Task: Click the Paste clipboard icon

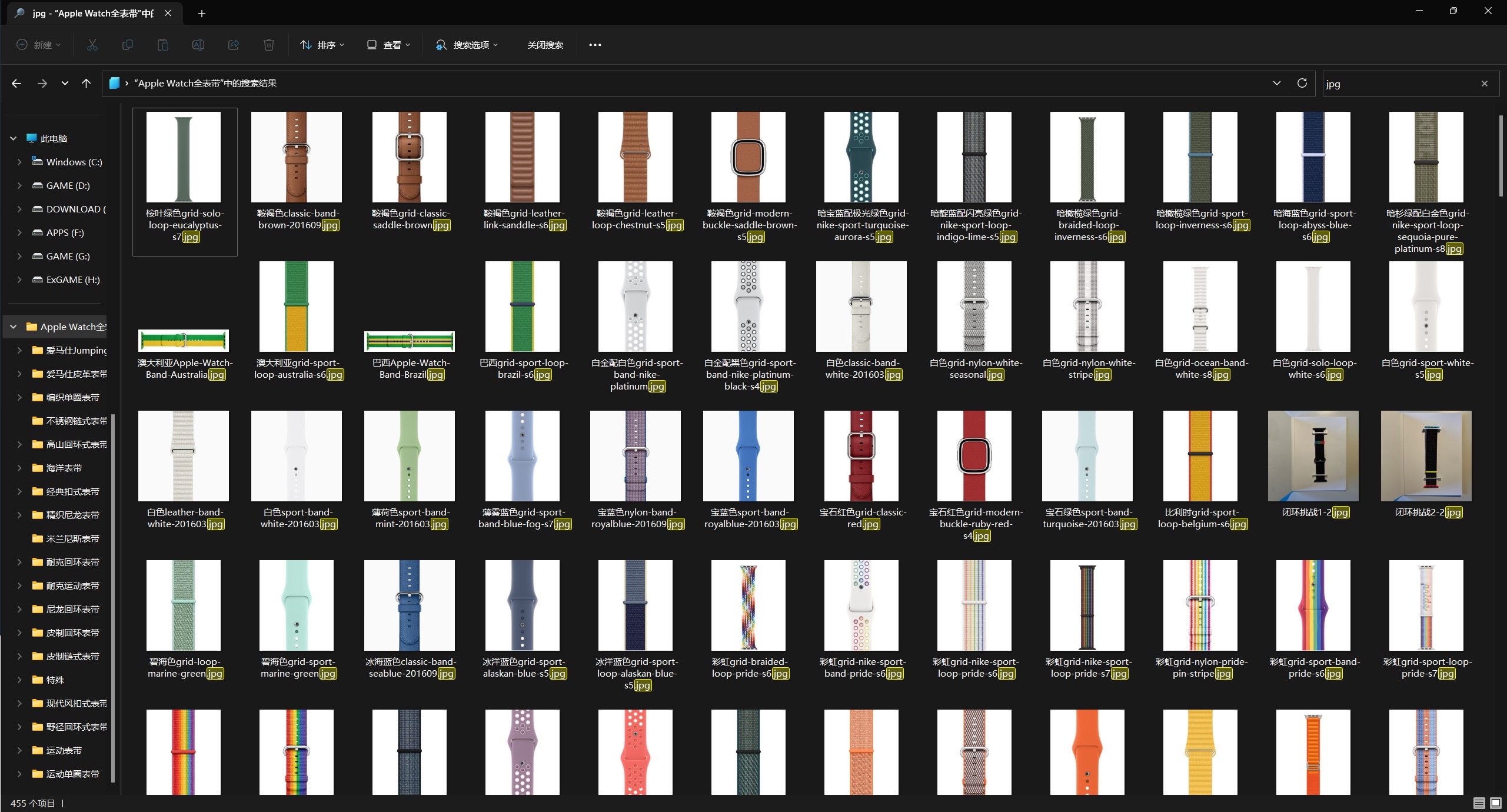Action: (x=163, y=45)
